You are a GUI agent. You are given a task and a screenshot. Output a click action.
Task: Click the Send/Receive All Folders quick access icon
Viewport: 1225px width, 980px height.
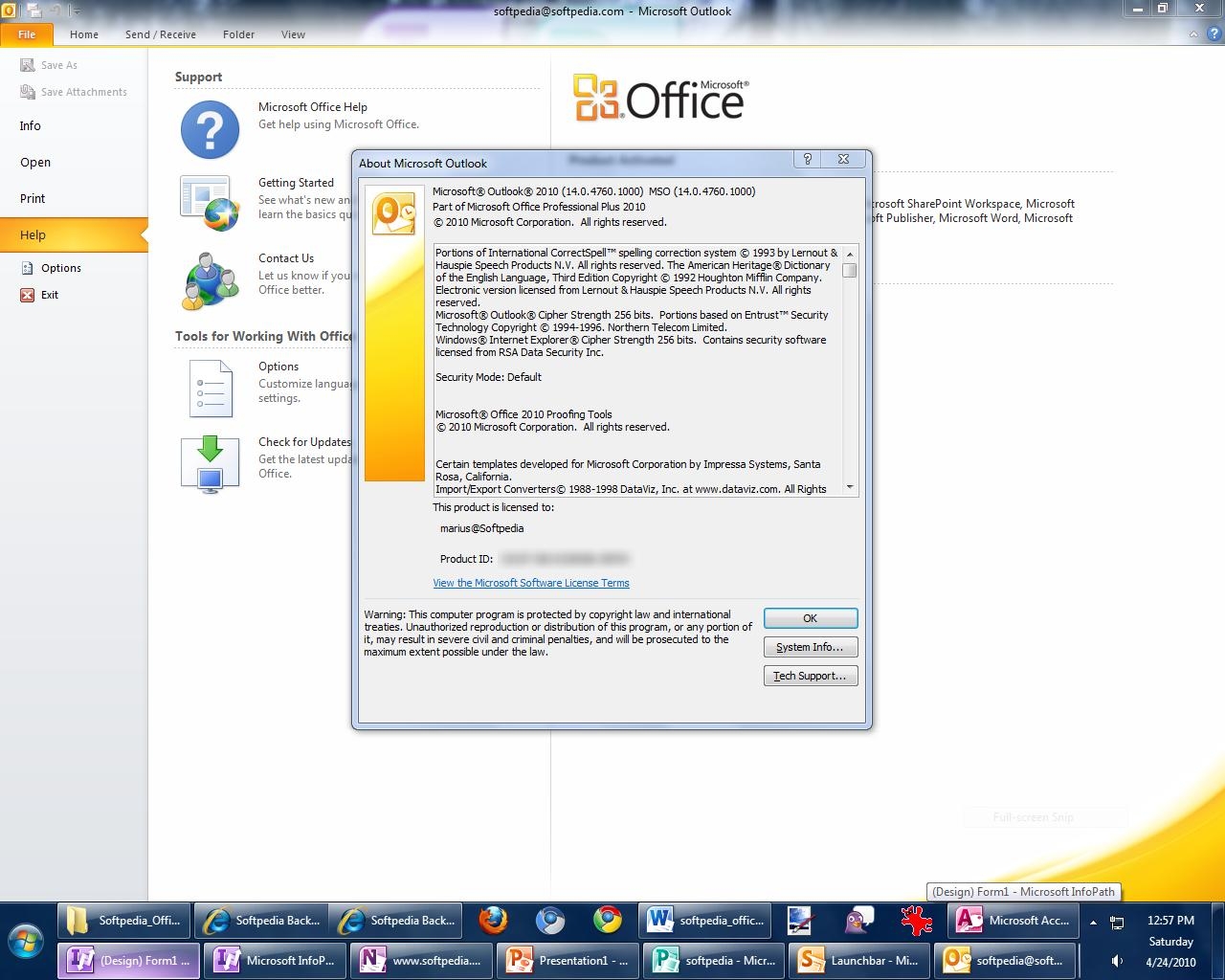(34, 11)
